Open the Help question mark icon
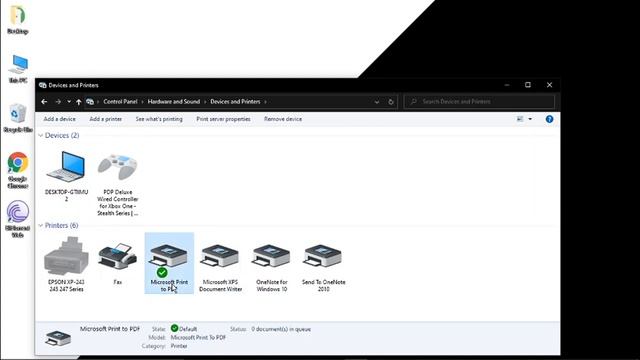Viewport: 640px width, 360px height. point(549,119)
